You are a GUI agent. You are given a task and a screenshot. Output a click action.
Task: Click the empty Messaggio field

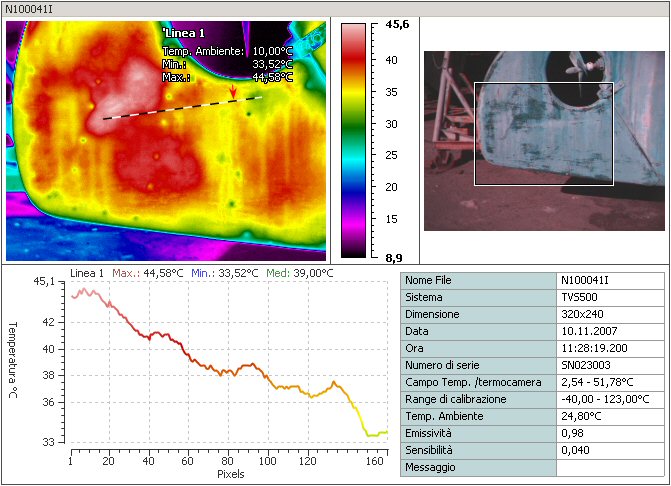(x=608, y=467)
